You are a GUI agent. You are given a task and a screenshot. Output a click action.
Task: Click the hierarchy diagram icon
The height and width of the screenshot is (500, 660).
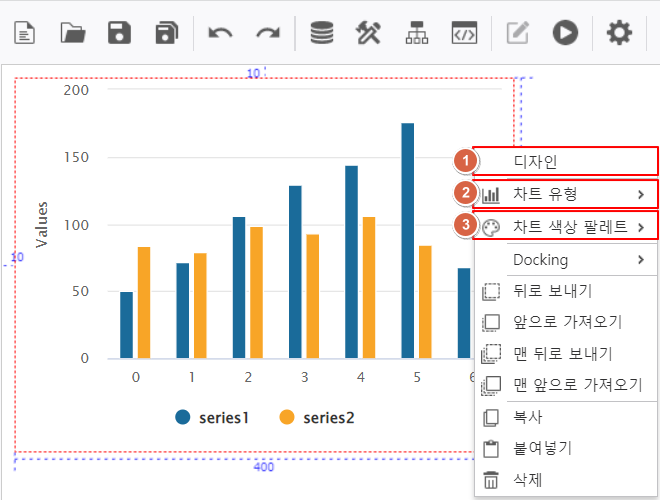click(416, 32)
